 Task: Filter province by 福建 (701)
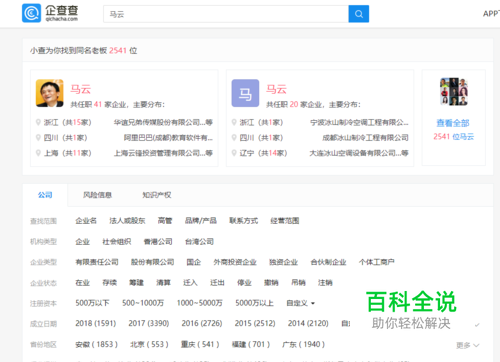click(251, 344)
